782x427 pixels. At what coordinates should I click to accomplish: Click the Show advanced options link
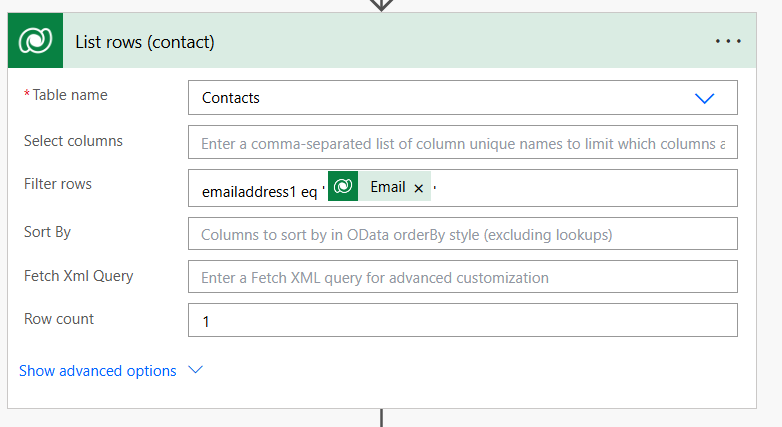pos(98,371)
